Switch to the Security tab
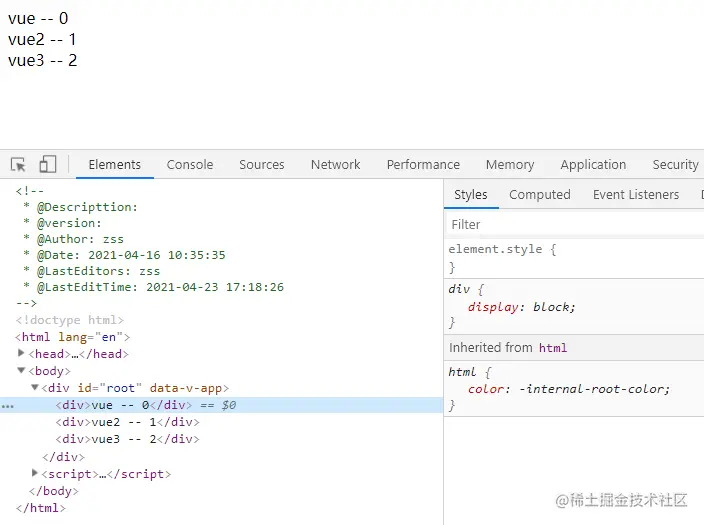The width and height of the screenshot is (704, 525). point(675,165)
